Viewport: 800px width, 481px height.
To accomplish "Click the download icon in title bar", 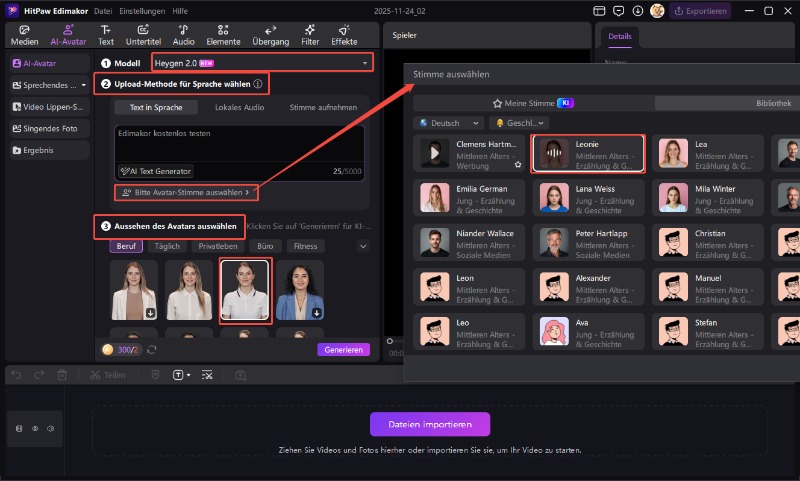I will point(639,11).
